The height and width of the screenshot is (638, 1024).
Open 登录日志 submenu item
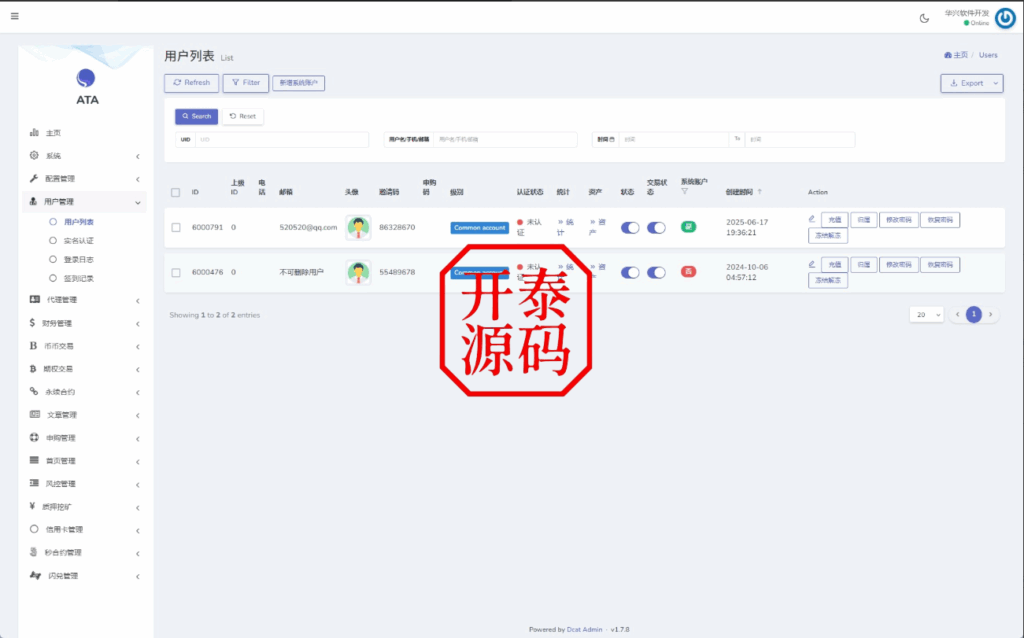tap(78, 259)
